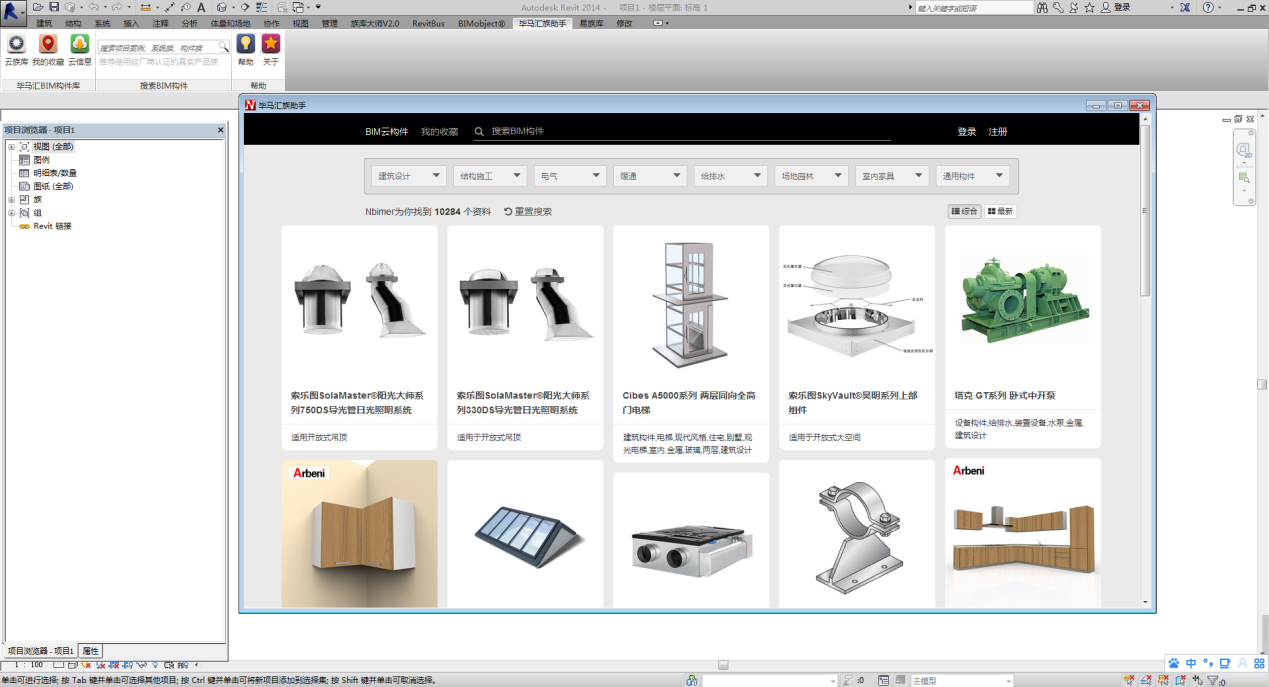Switch to 综合 list view mode
The height and width of the screenshot is (687, 1269).
click(964, 211)
